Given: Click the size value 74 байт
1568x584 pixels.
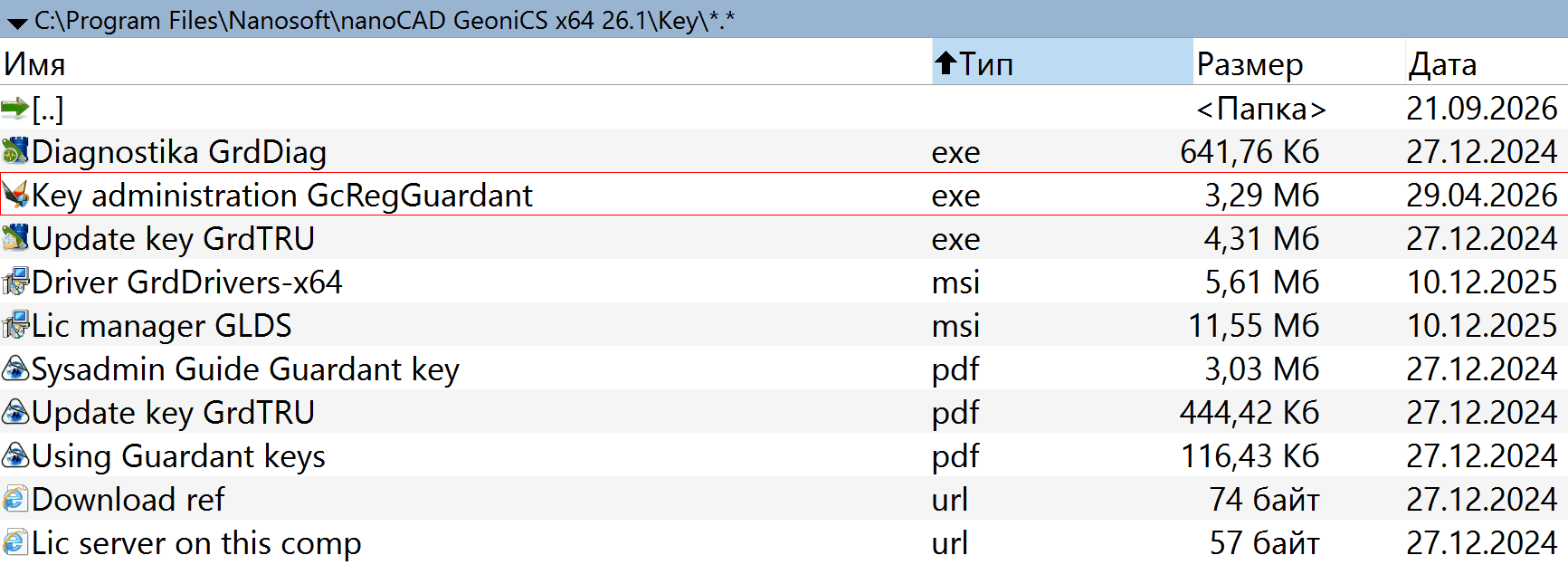Looking at the screenshot, I should point(1265,500).
